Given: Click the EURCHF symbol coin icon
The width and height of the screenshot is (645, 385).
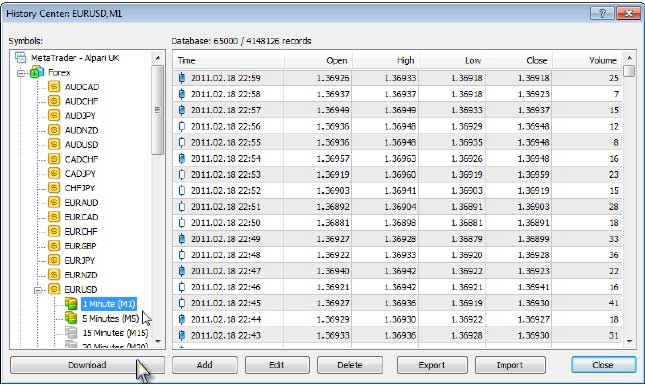Looking at the screenshot, I should [x=54, y=231].
